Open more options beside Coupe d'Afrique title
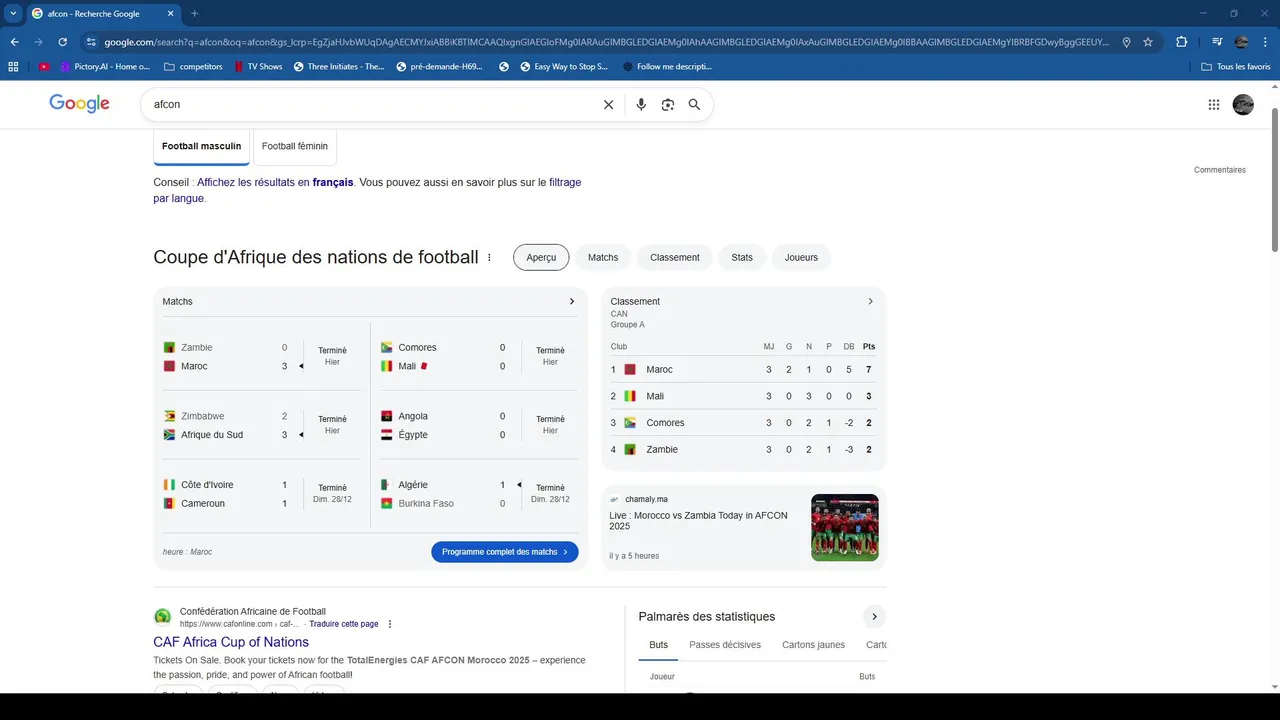The height and width of the screenshot is (720, 1280). pos(489,257)
